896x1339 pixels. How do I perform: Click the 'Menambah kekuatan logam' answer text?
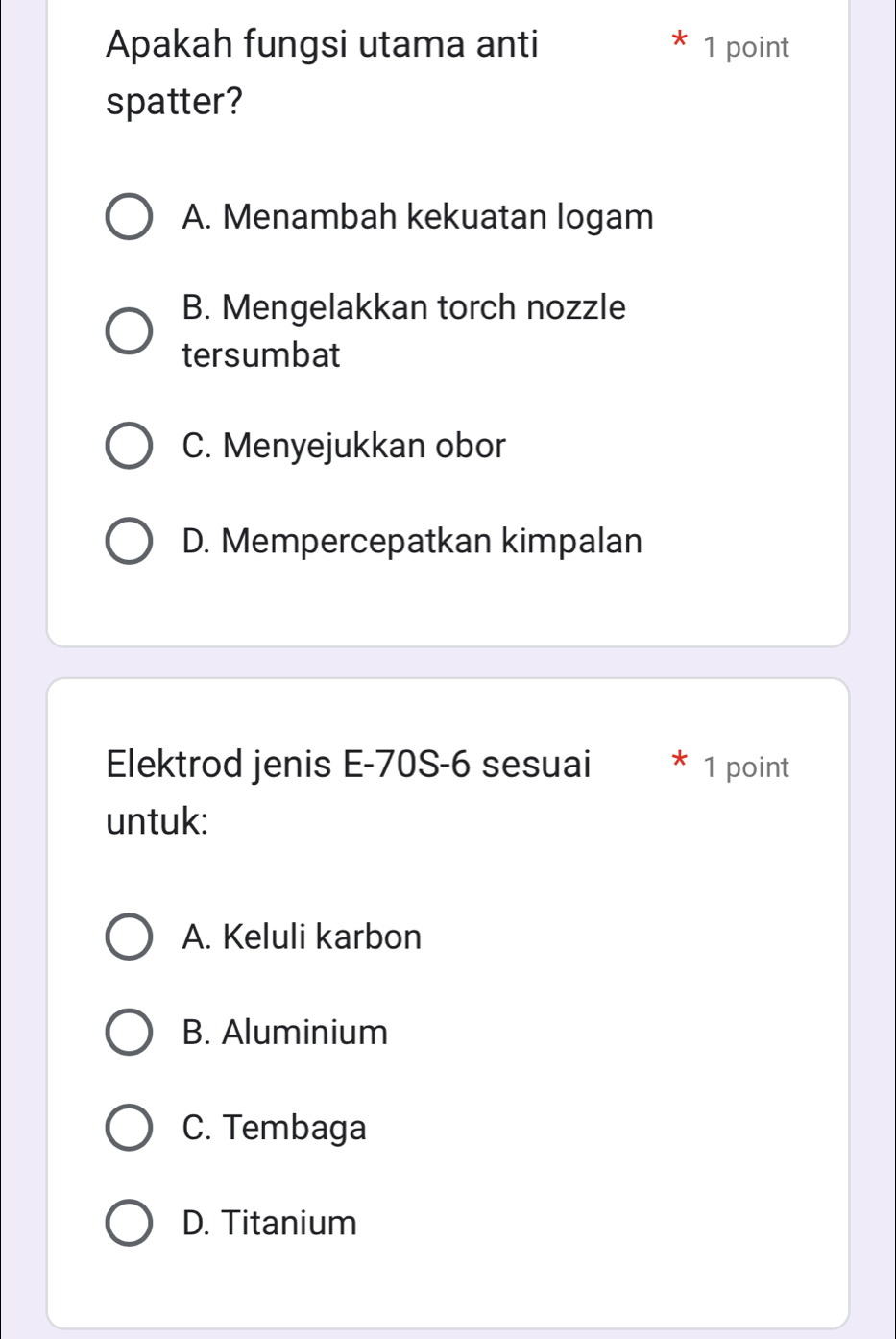418,217
